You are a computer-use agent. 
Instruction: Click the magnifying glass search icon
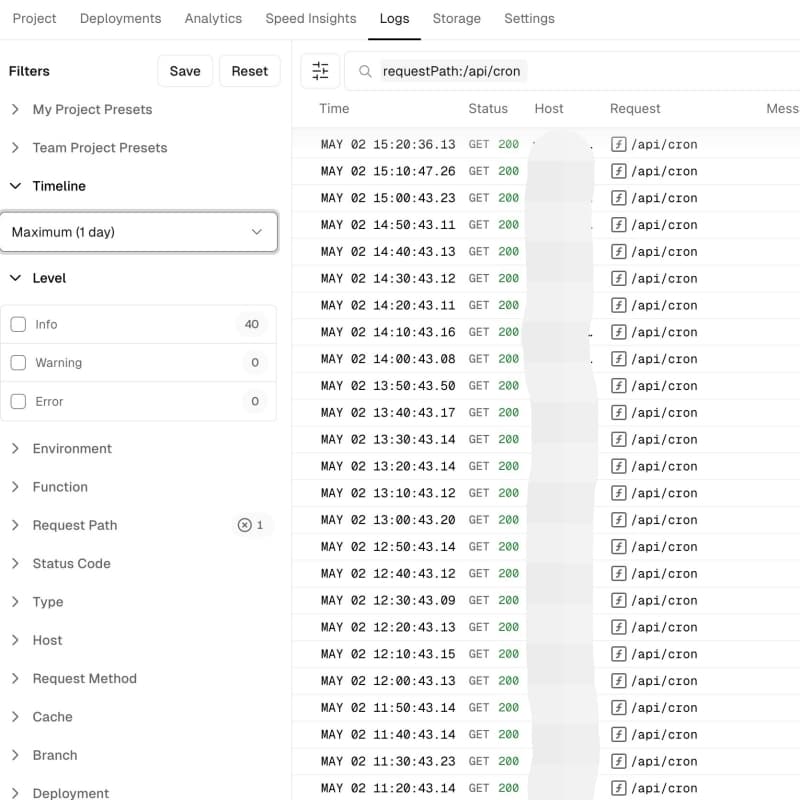tap(365, 71)
